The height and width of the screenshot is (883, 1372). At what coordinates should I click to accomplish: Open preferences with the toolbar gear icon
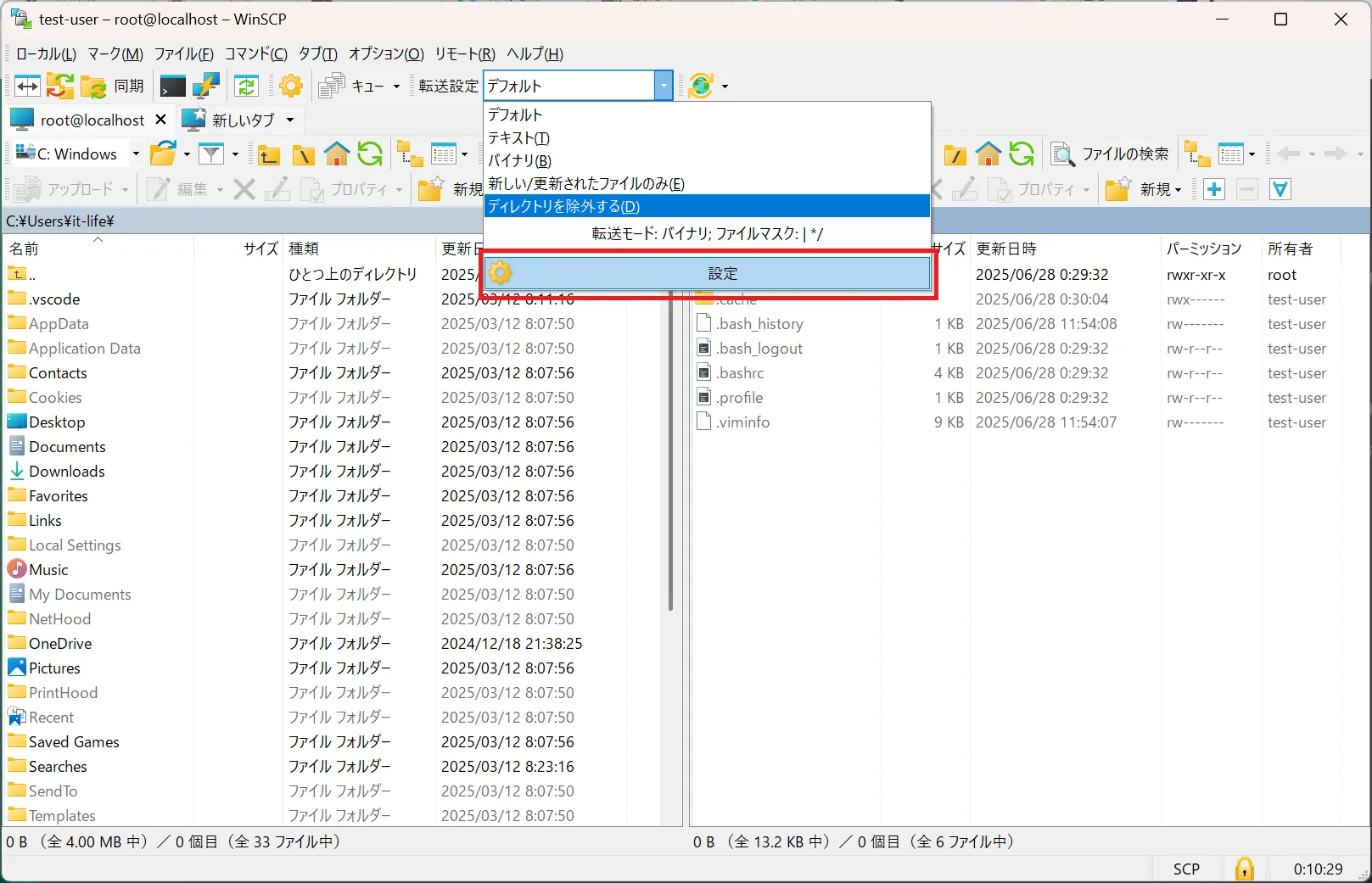click(291, 86)
